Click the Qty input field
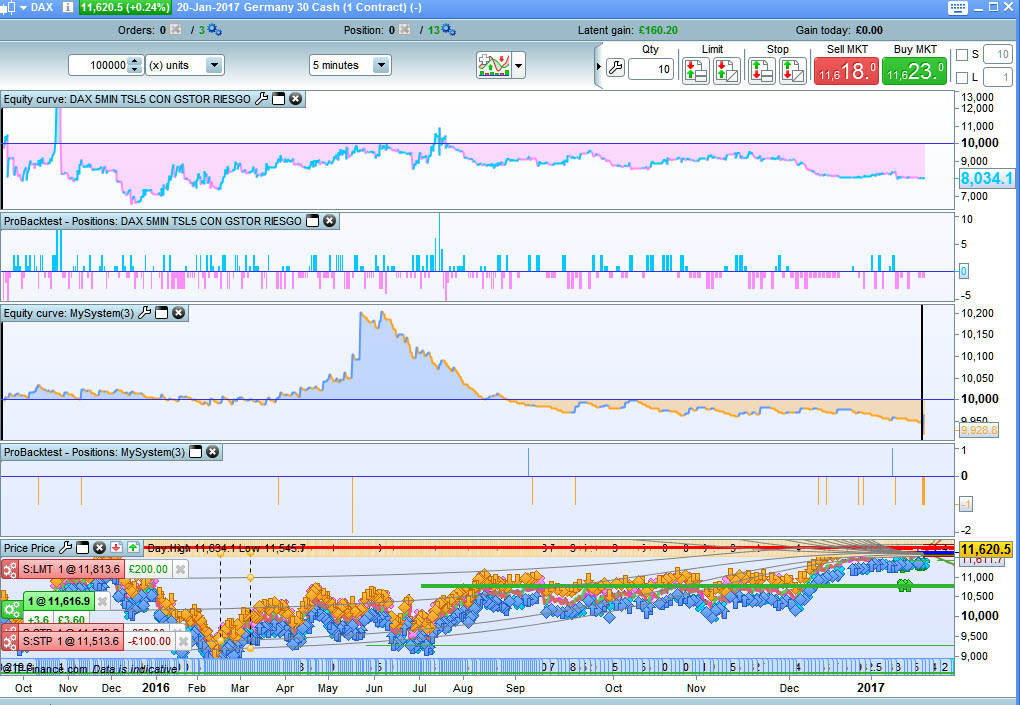This screenshot has width=1020, height=705. pos(650,70)
